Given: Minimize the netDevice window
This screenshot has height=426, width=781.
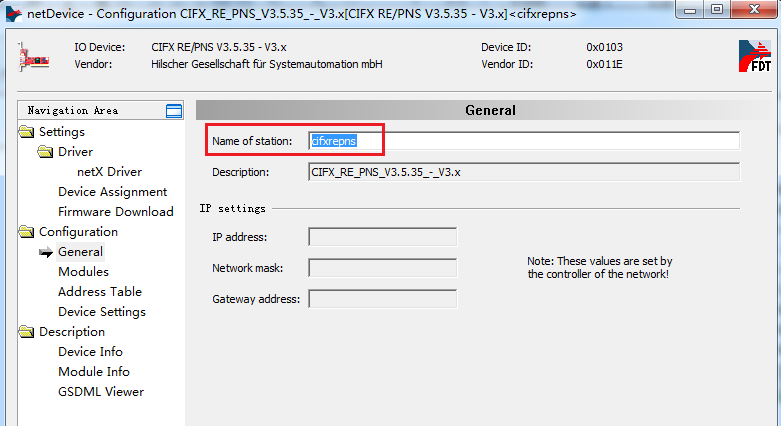Looking at the screenshot, I should [x=690, y=10].
